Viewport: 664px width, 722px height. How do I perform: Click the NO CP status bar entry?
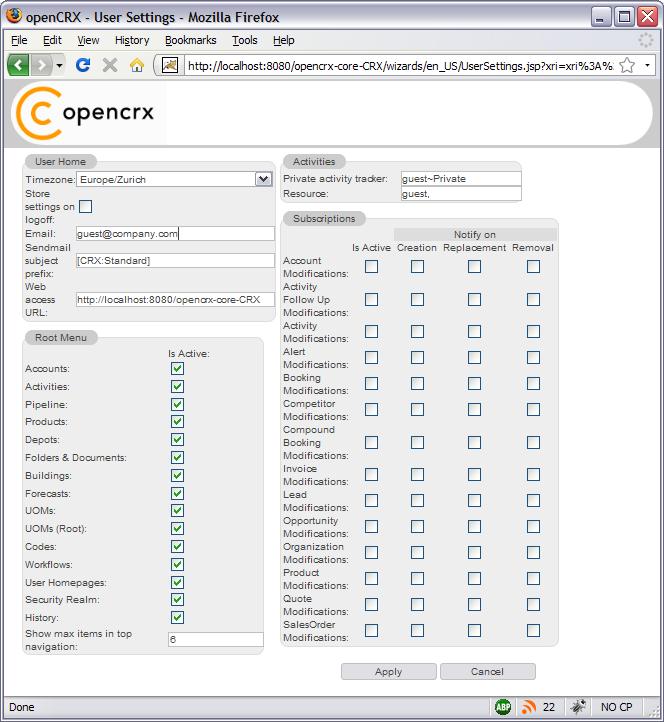coord(616,707)
